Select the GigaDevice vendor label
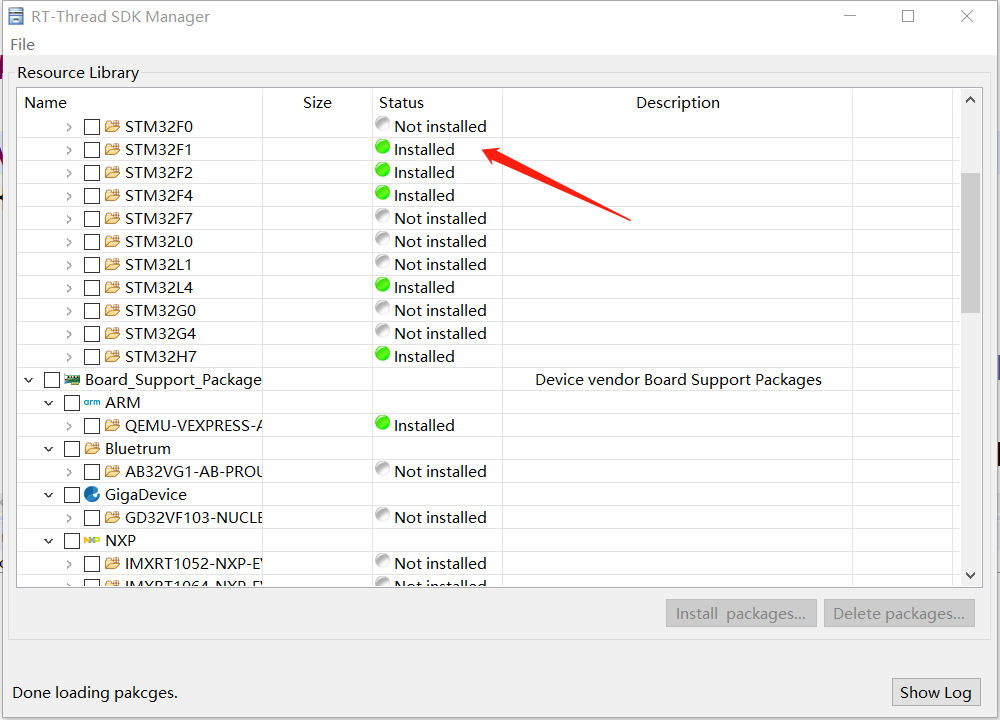 (x=145, y=495)
